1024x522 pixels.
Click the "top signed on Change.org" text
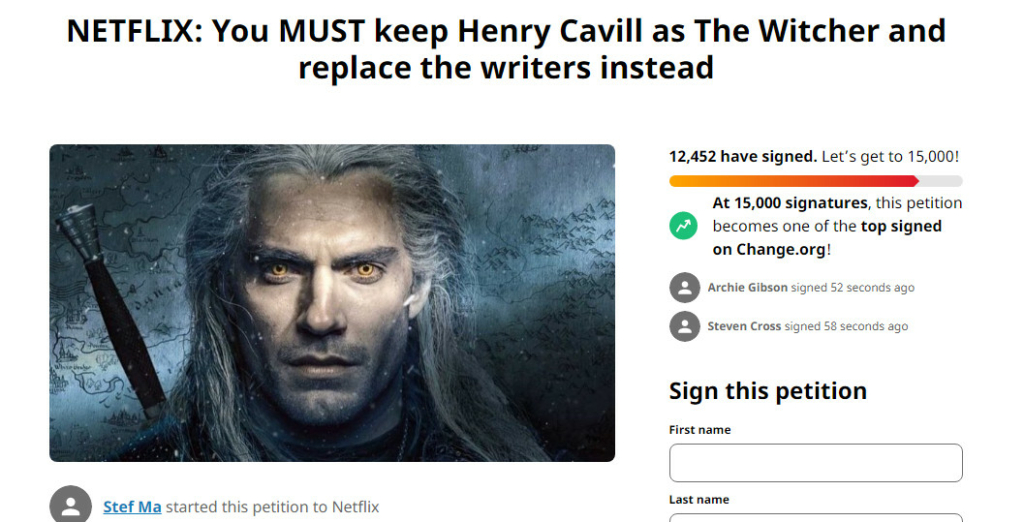[827, 238]
